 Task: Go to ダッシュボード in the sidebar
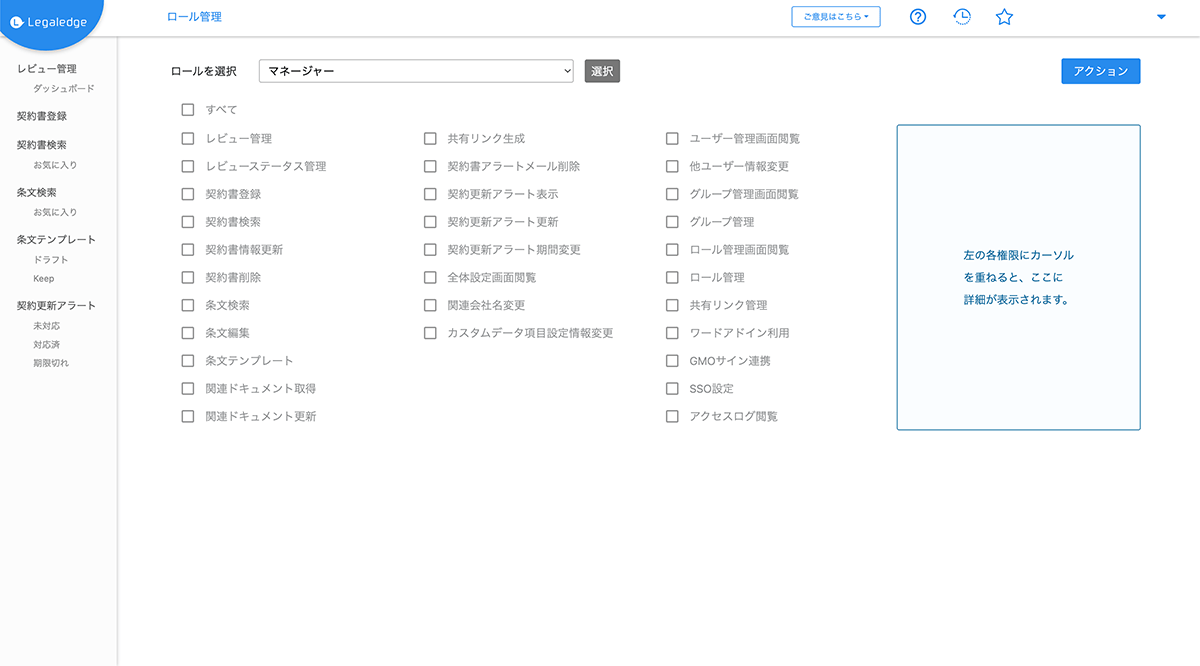click(64, 89)
